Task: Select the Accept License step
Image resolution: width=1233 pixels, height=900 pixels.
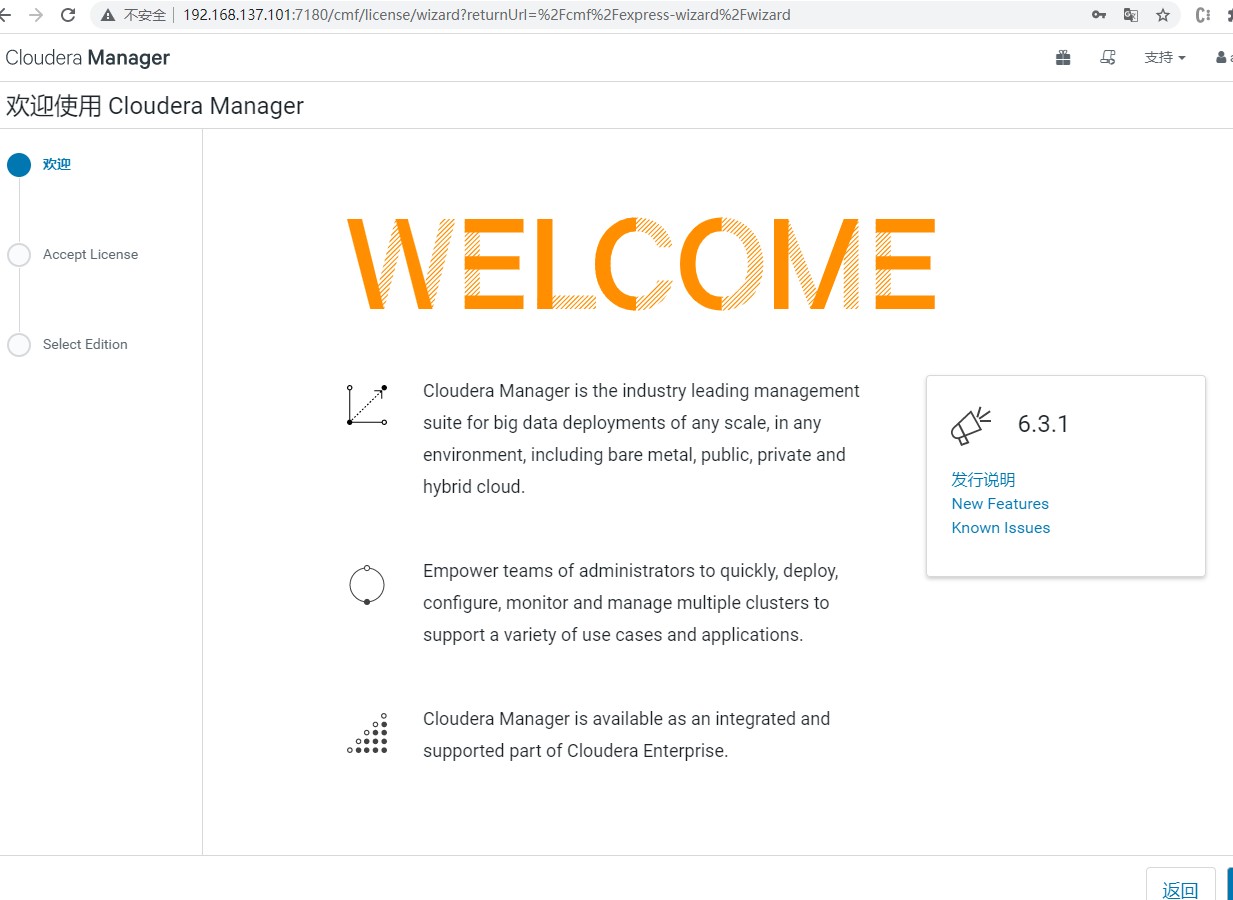Action: 90,254
